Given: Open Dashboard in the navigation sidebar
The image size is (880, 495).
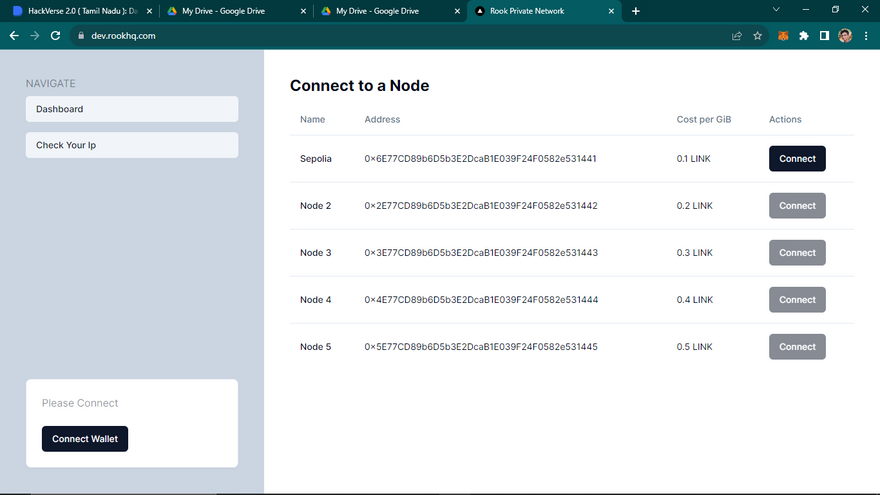Looking at the screenshot, I should click(132, 109).
